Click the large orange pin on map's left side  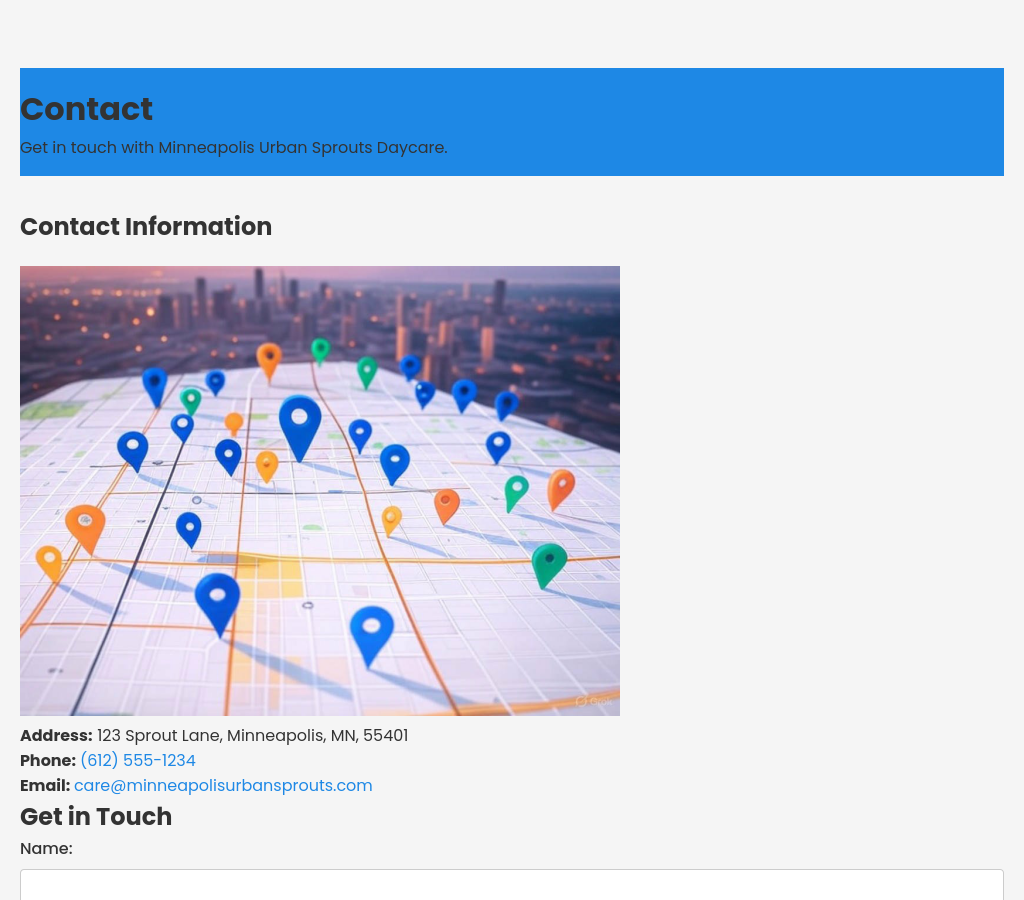tap(85, 527)
